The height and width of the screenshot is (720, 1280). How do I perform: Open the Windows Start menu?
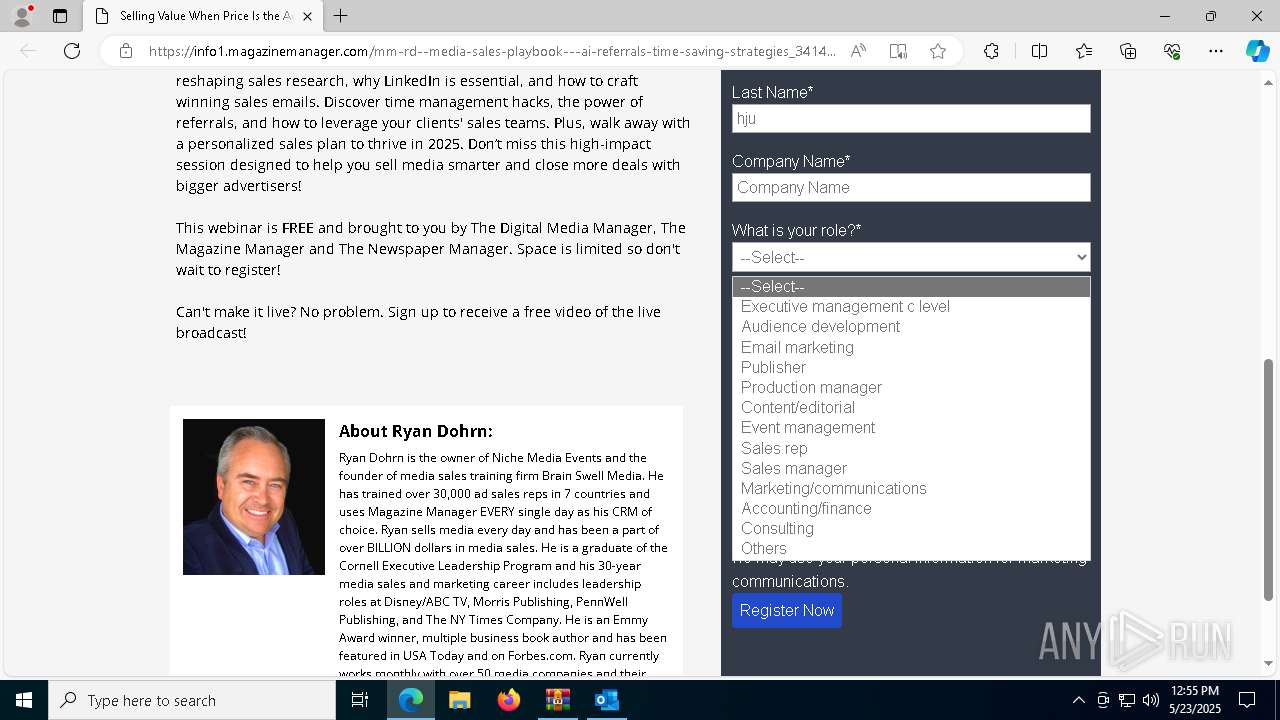24,700
